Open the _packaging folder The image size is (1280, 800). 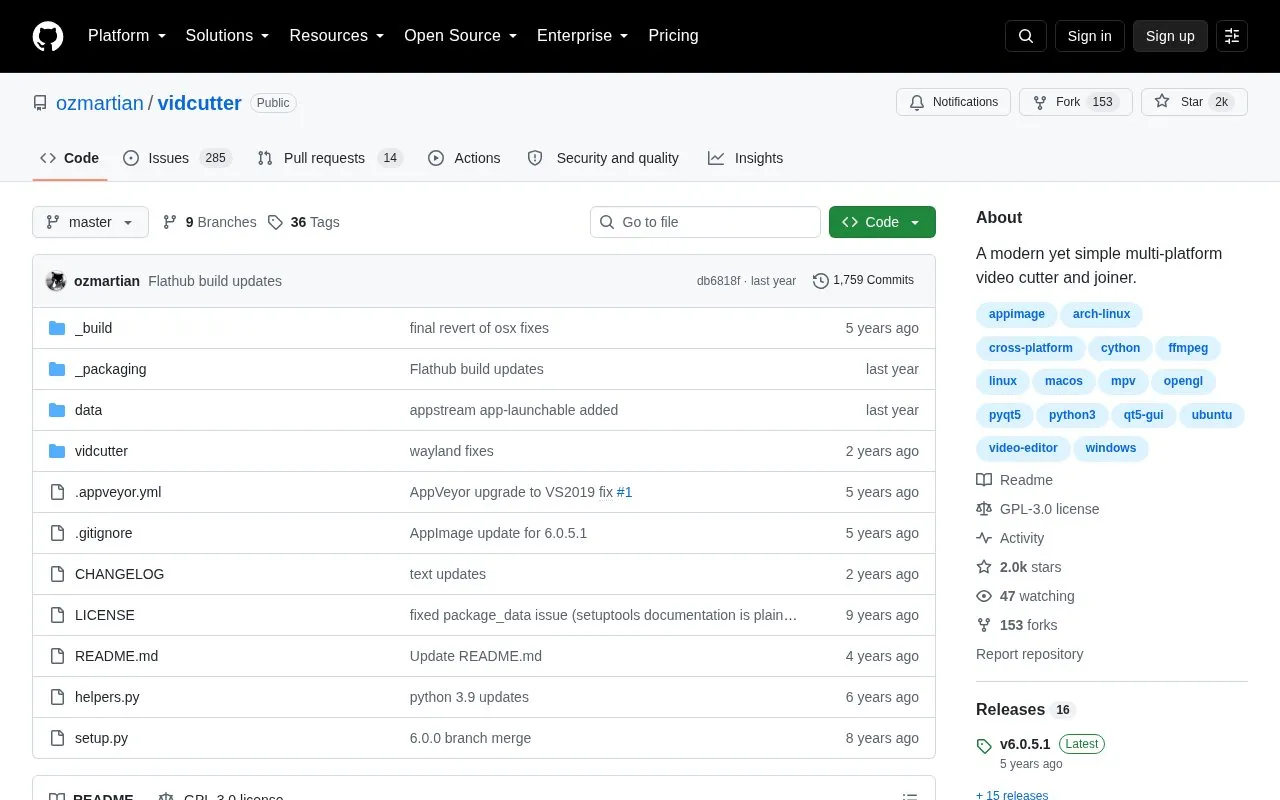point(110,369)
